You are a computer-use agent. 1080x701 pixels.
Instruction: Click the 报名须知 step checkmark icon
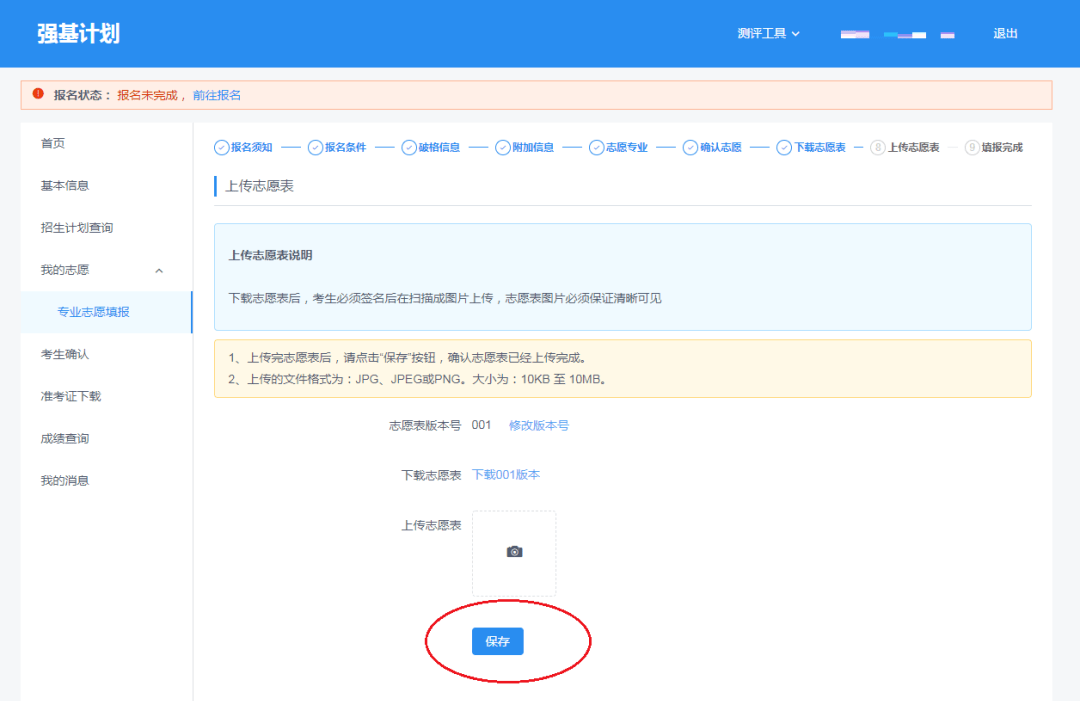click(221, 147)
